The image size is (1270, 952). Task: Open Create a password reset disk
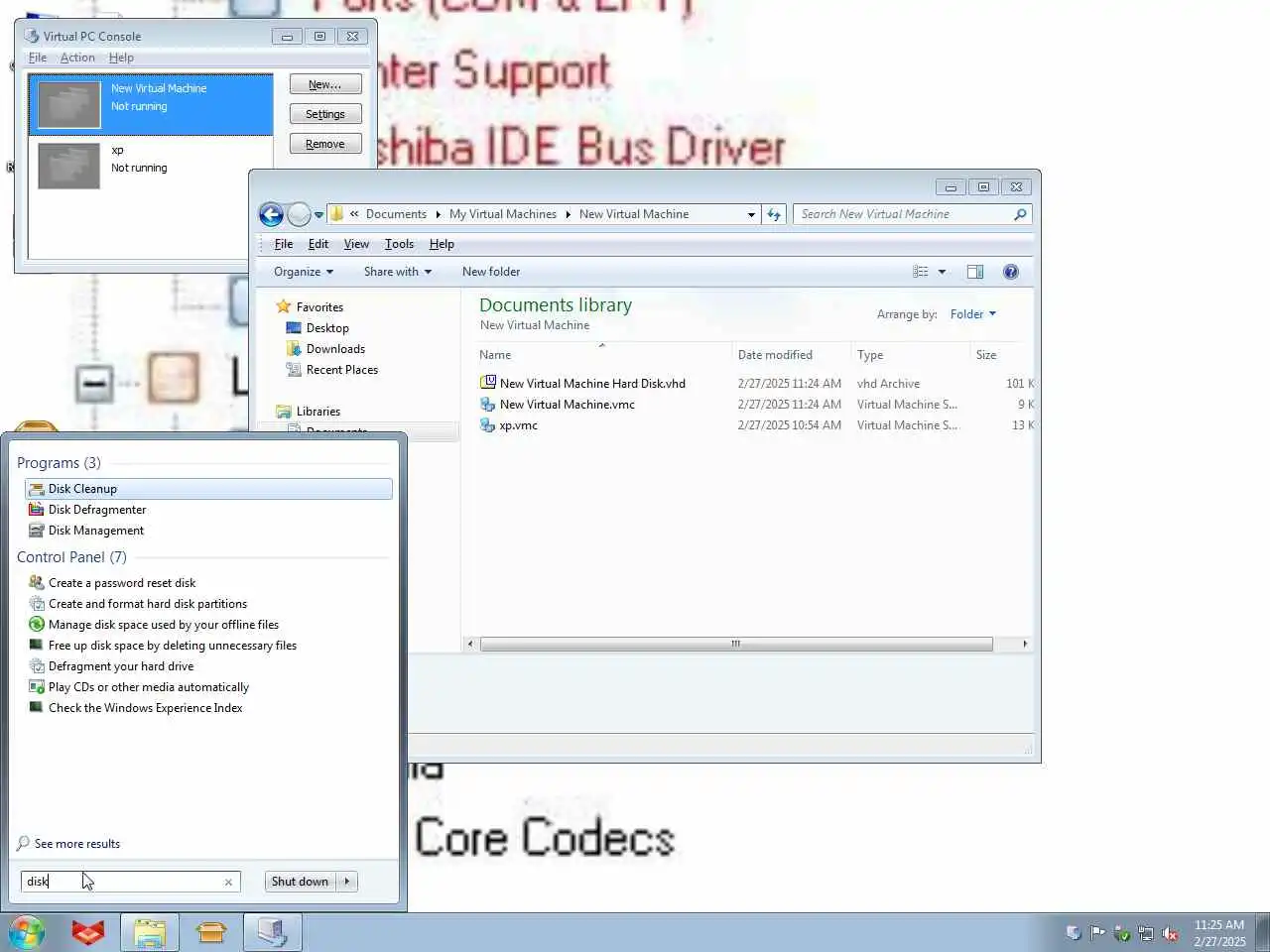(122, 583)
